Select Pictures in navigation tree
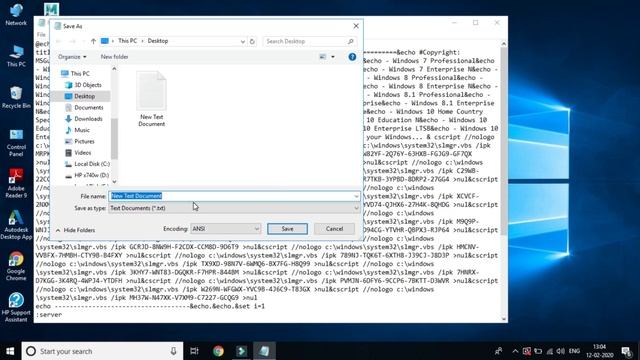This screenshot has height=360, width=640. [84, 142]
